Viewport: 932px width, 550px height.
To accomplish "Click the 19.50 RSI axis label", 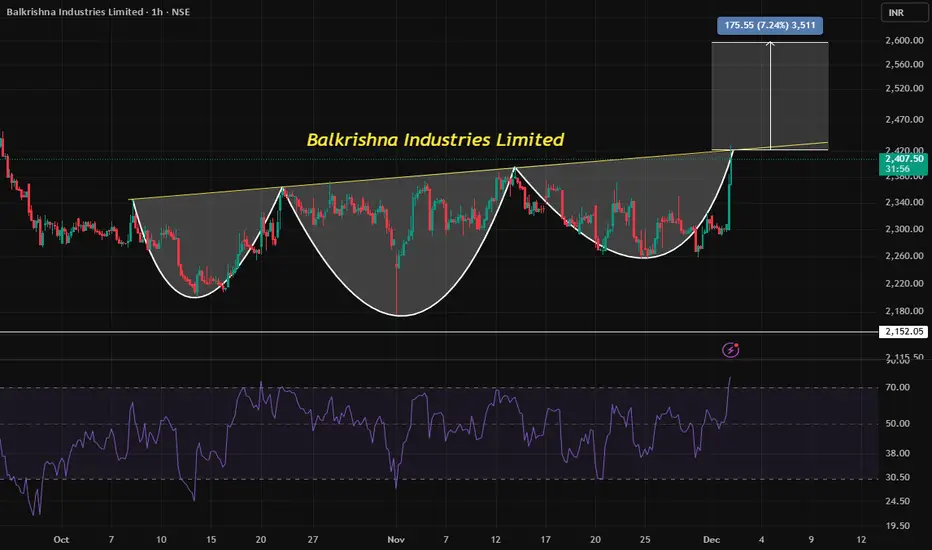I will (x=898, y=526).
